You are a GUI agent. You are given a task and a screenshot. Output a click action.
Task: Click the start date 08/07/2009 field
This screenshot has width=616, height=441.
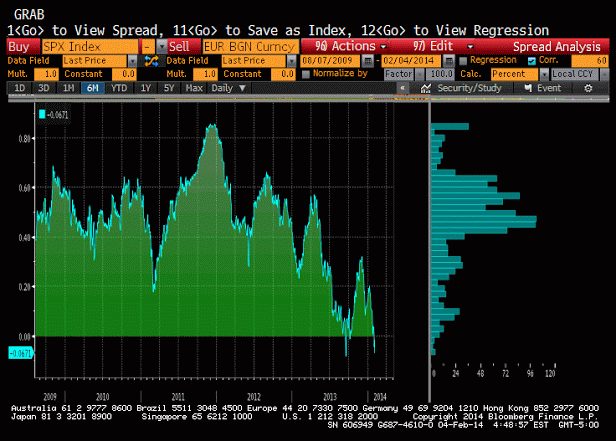330,61
